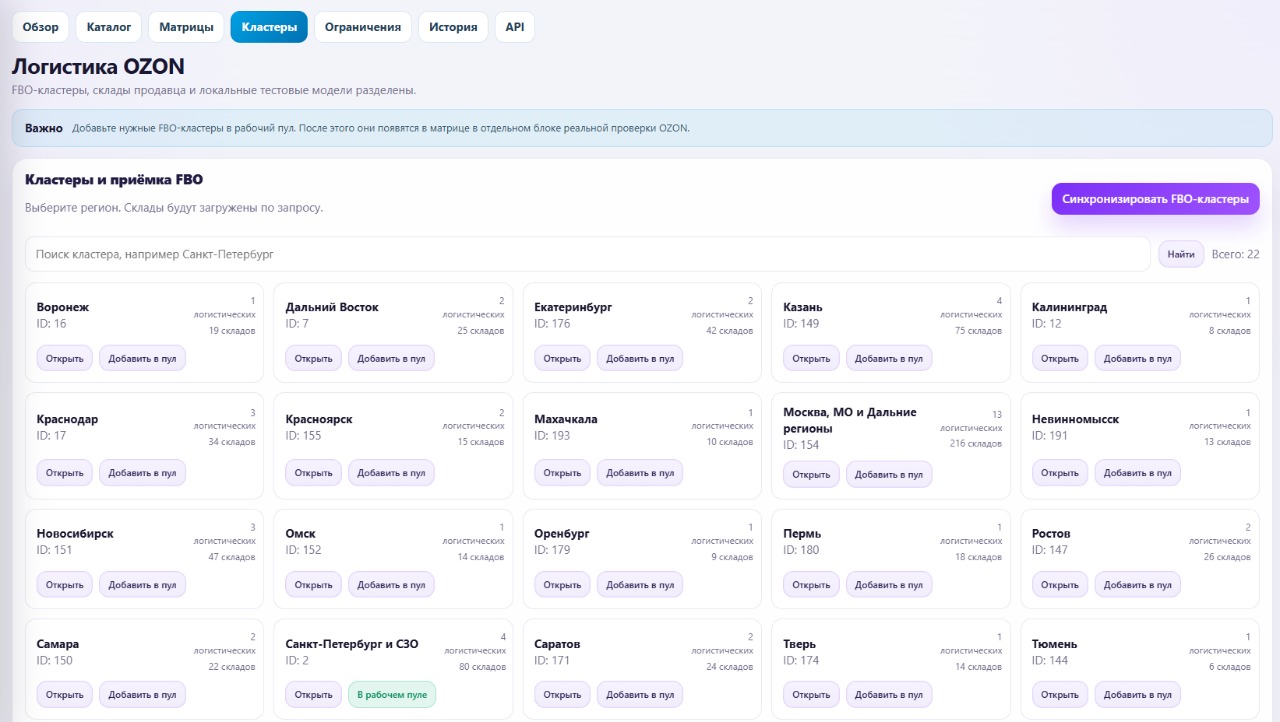Image resolution: width=1280 pixels, height=722 pixels.
Task: Add Оренбург to the pool
Action: (x=640, y=585)
